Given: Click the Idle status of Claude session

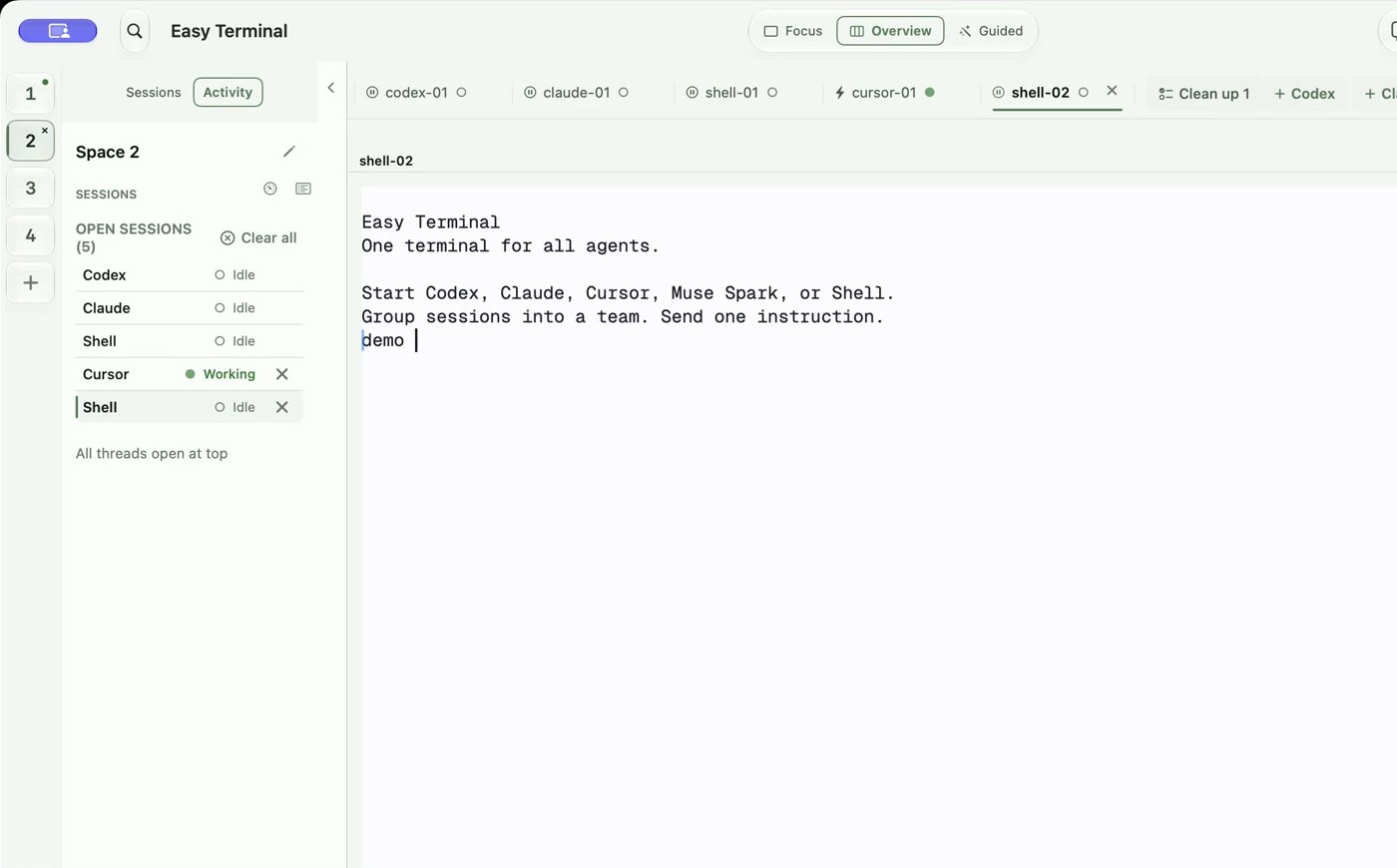Looking at the screenshot, I should click(x=235, y=307).
